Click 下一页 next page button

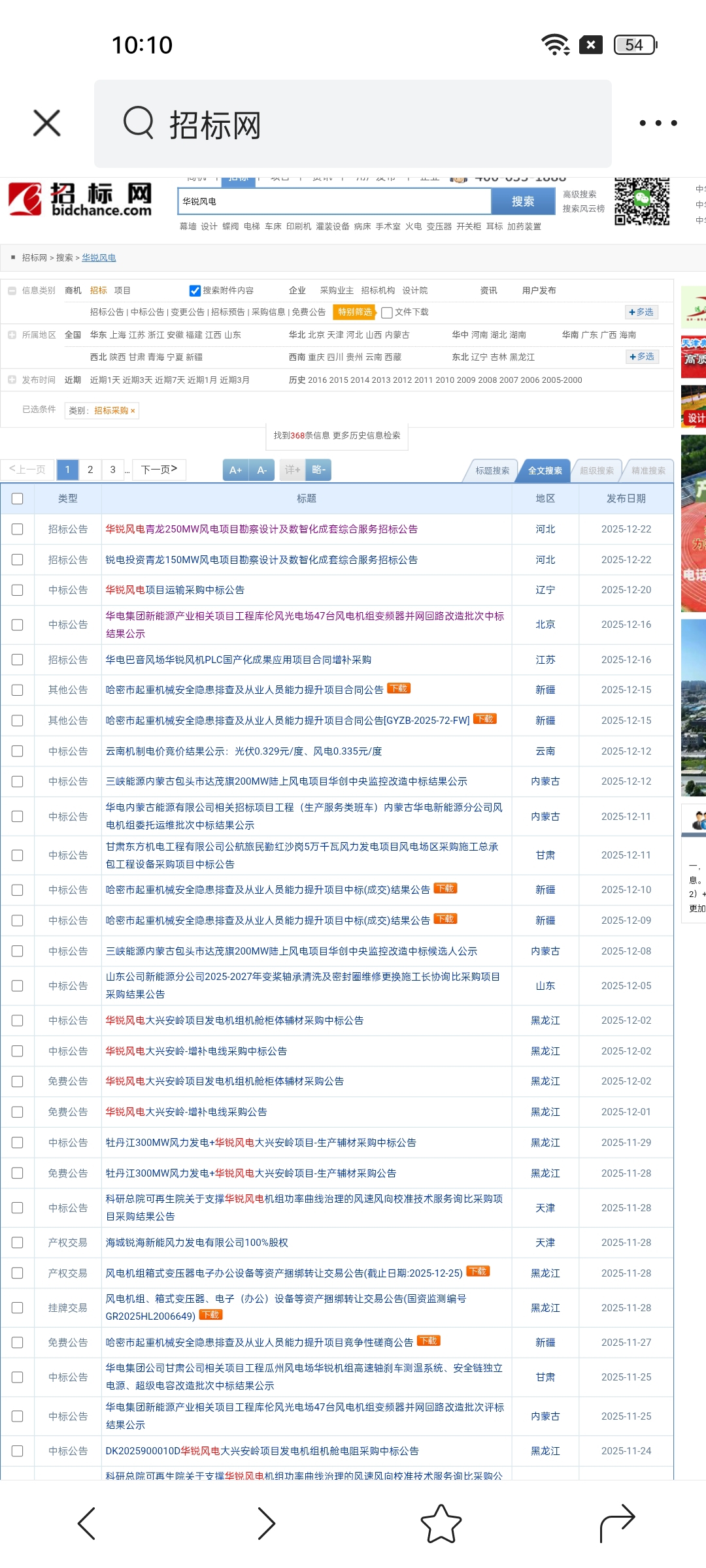click(160, 470)
